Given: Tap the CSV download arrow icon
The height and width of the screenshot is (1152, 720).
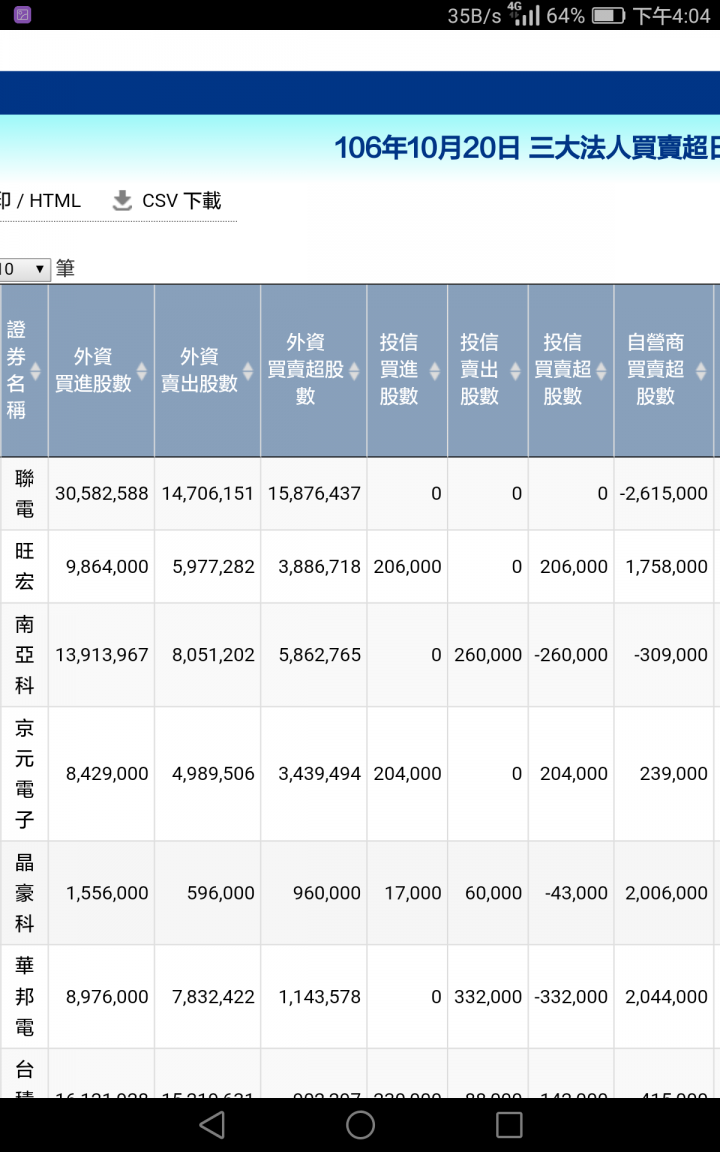Looking at the screenshot, I should (122, 201).
